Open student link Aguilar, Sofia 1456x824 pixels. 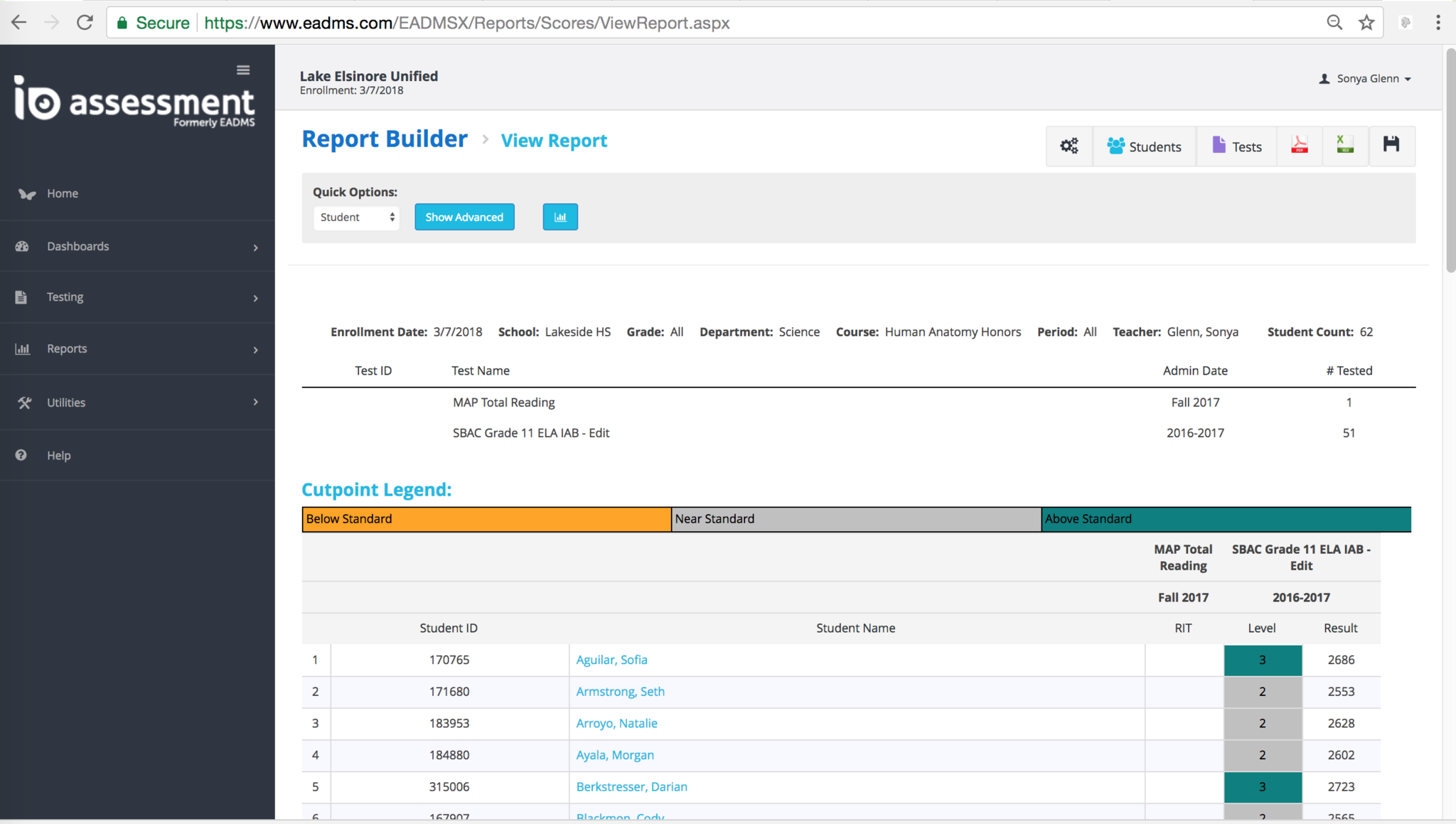(x=611, y=660)
